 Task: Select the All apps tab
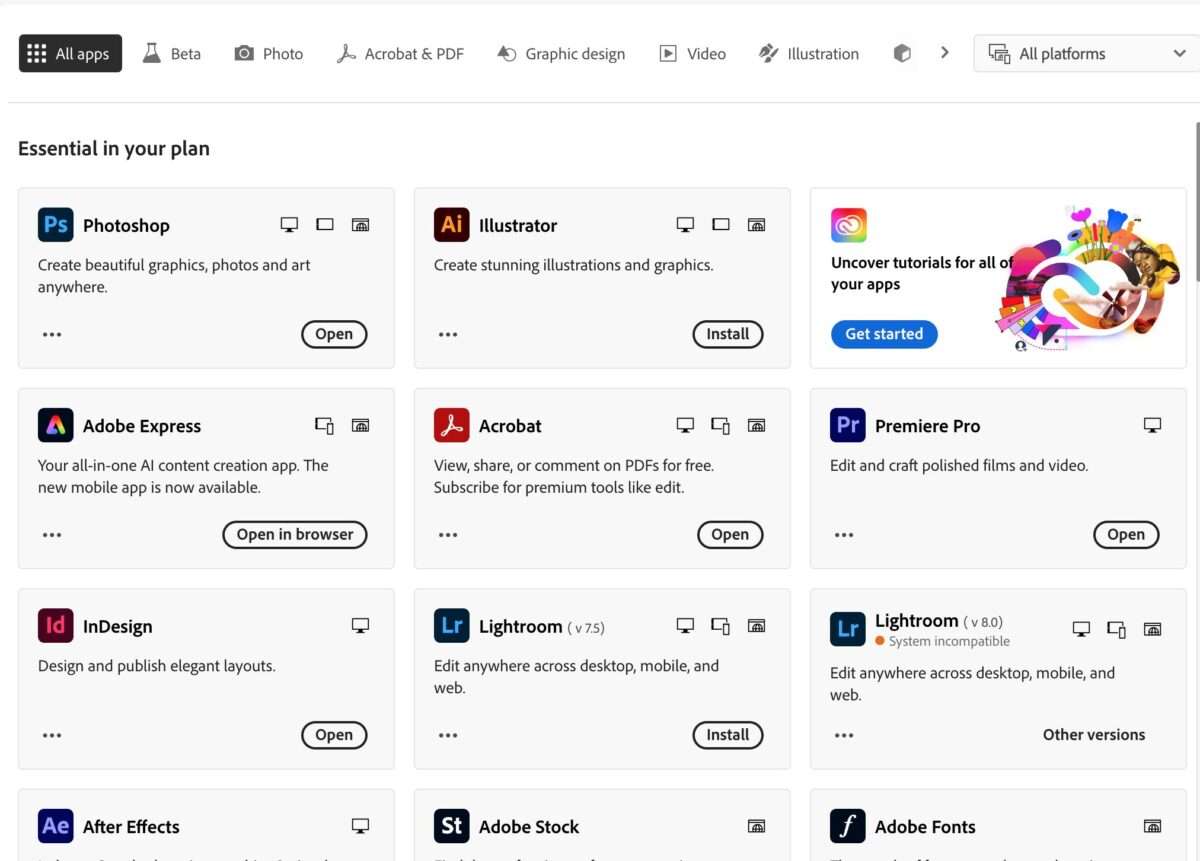pos(70,54)
